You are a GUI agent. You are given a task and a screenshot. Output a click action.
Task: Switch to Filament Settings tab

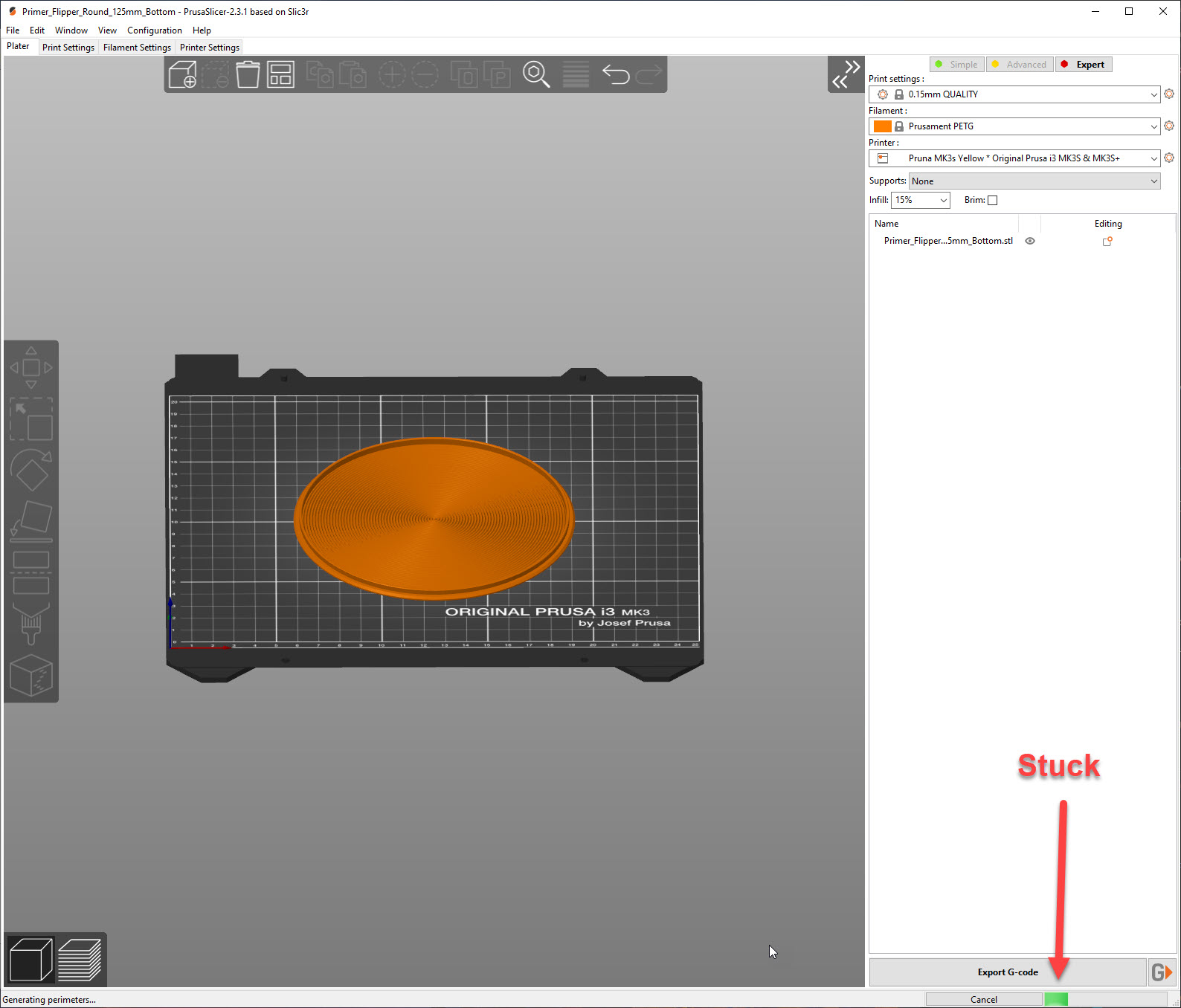click(137, 48)
